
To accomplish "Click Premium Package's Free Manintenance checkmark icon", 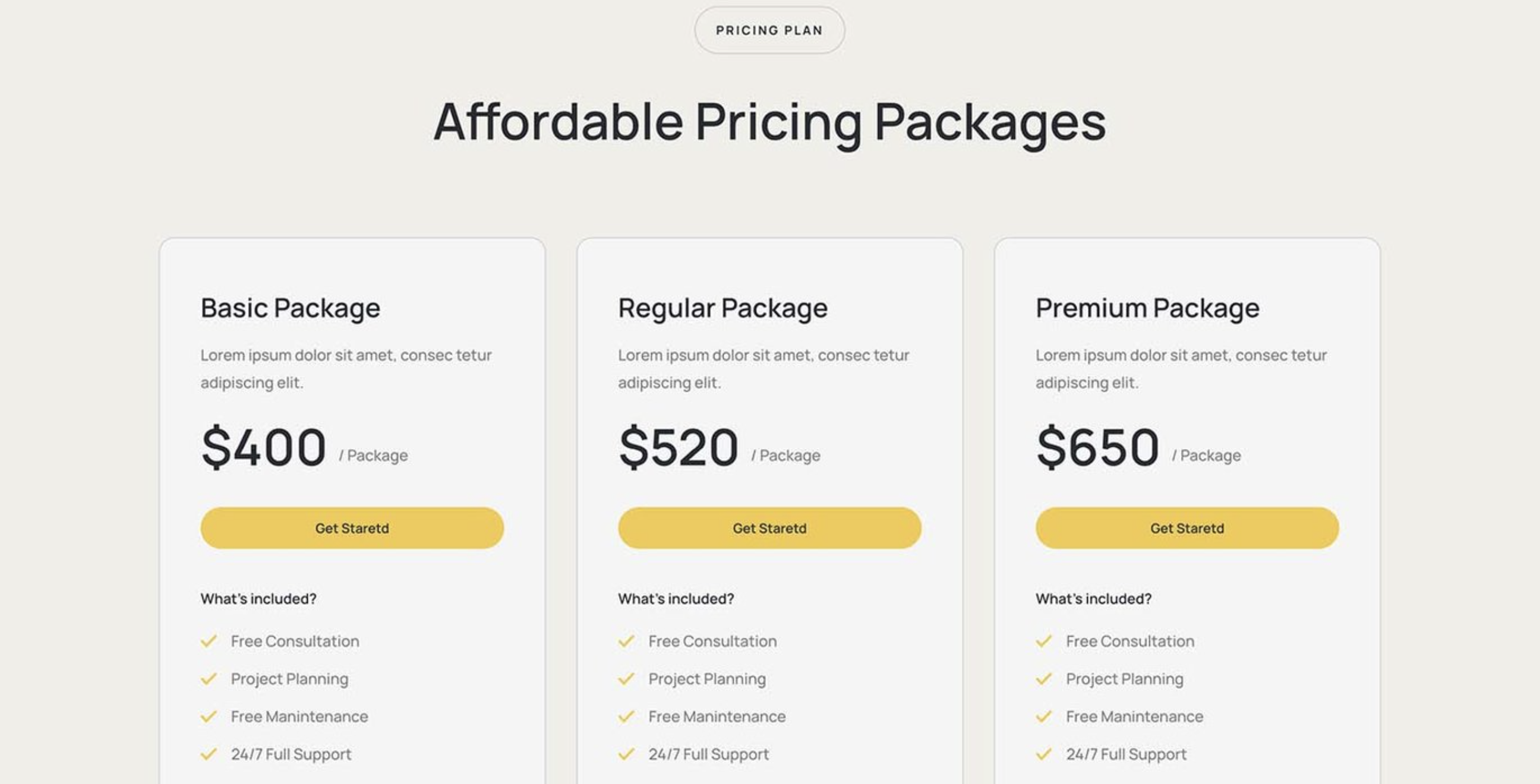I will tap(1043, 716).
